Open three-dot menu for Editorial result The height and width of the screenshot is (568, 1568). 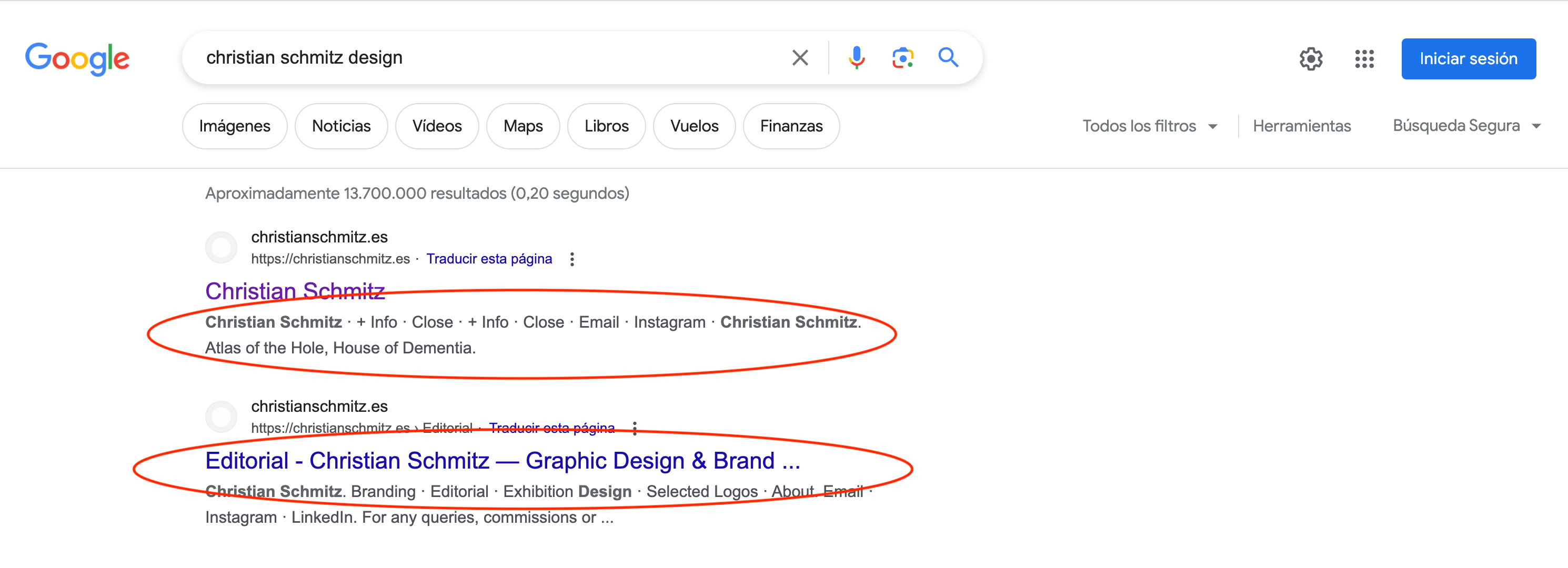[x=634, y=428]
